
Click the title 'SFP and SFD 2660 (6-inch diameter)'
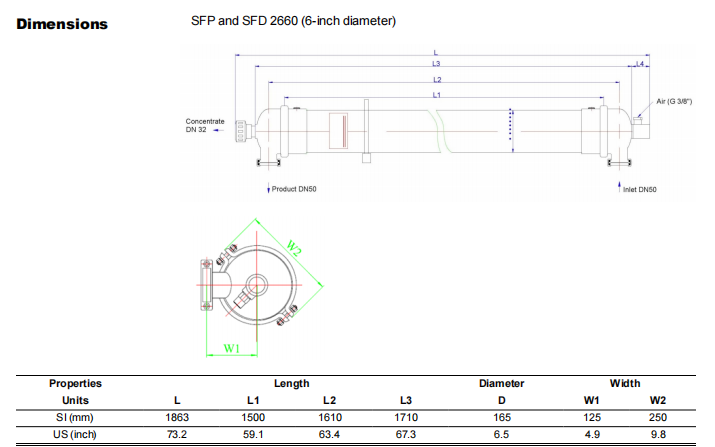[x=293, y=21]
